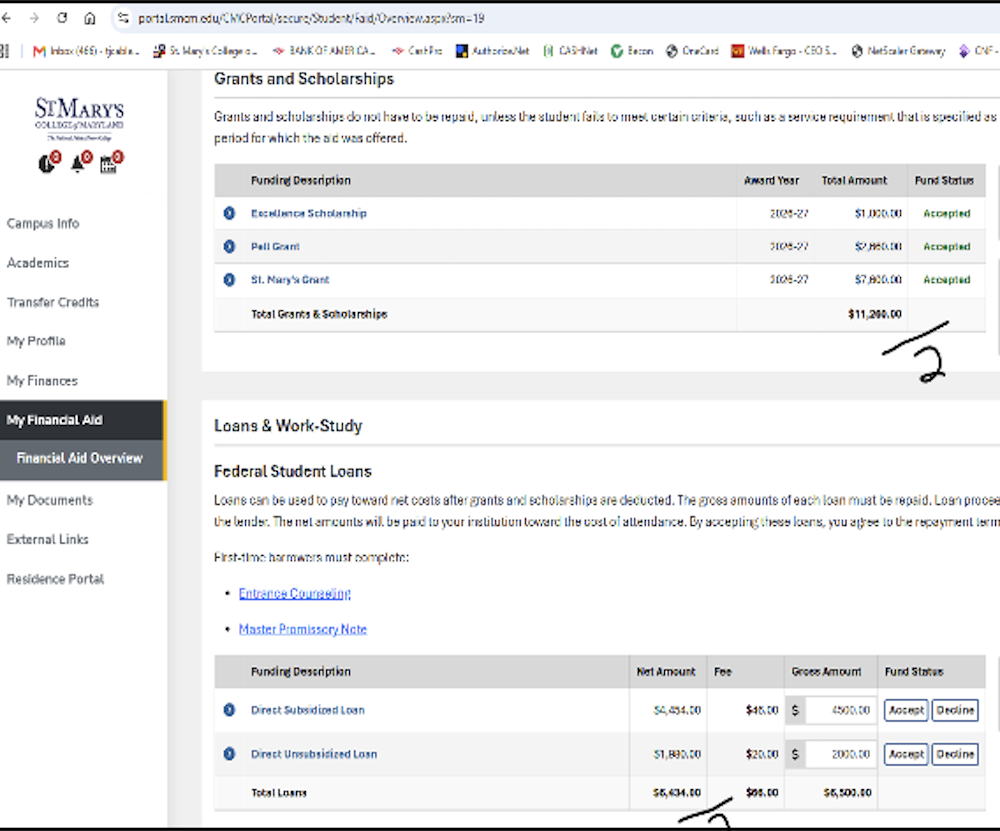Open the Wells Fargo CEO bookmark
Screen dimensions: 1000x831
click(x=783, y=51)
